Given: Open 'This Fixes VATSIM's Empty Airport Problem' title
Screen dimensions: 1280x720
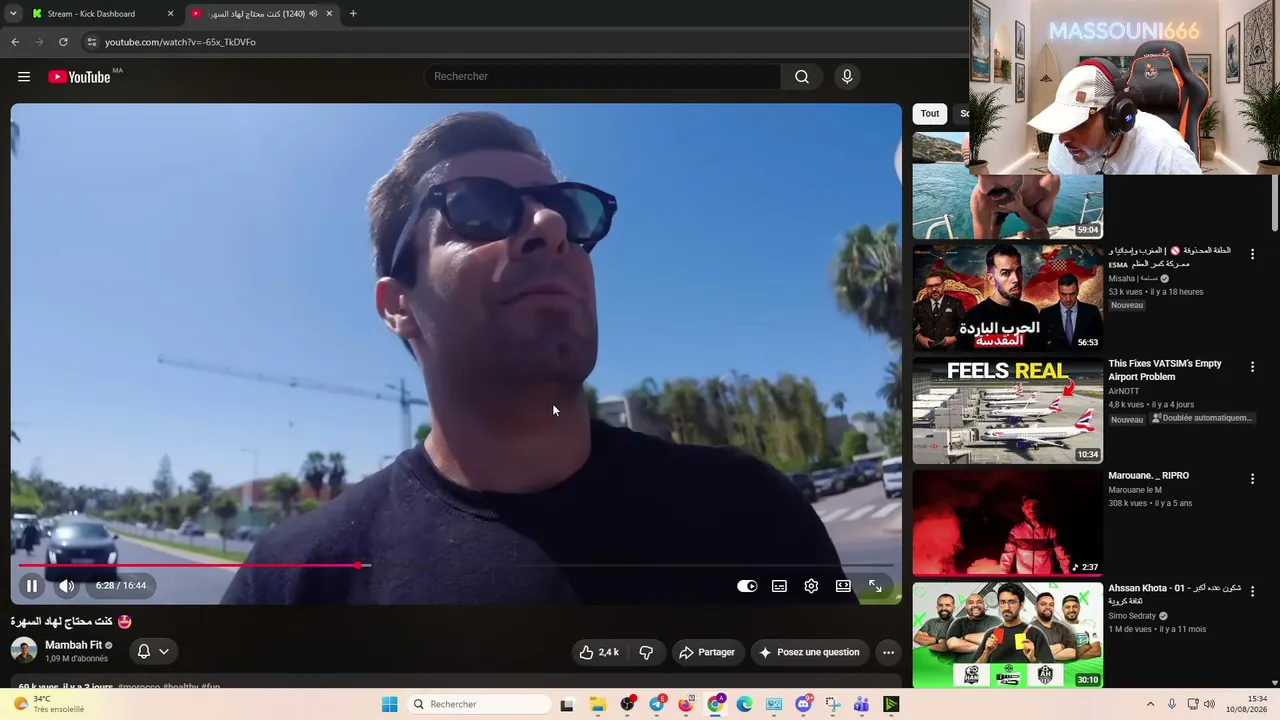Looking at the screenshot, I should (x=1165, y=370).
